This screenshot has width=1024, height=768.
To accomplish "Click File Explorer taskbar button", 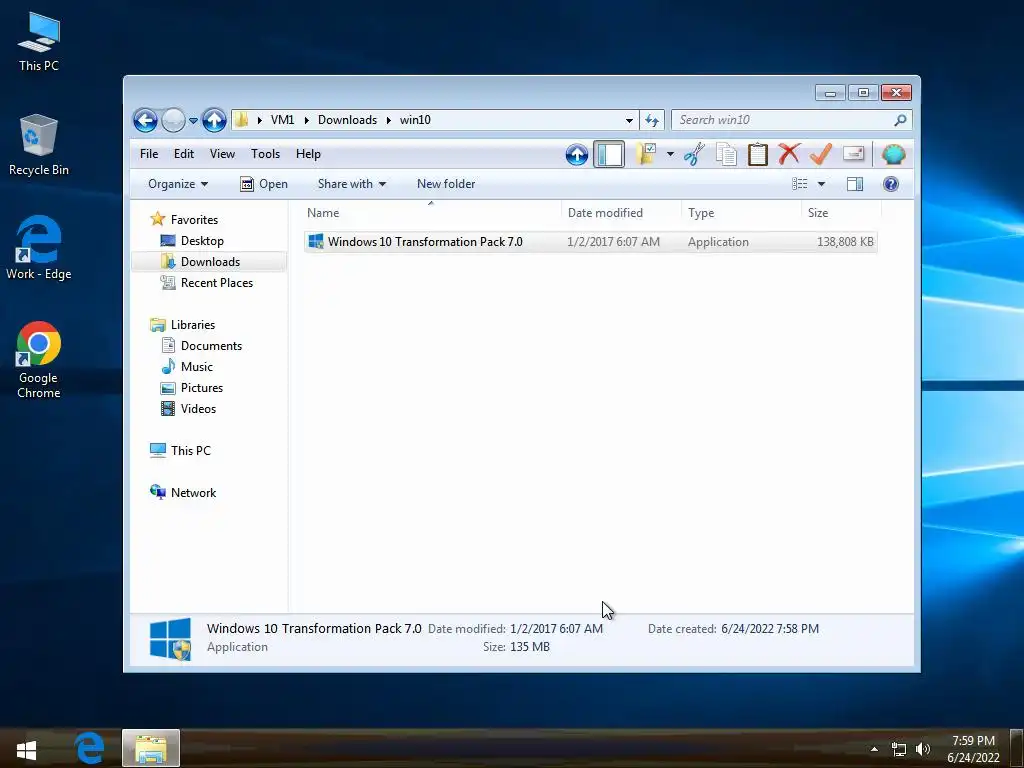I will tap(151, 748).
